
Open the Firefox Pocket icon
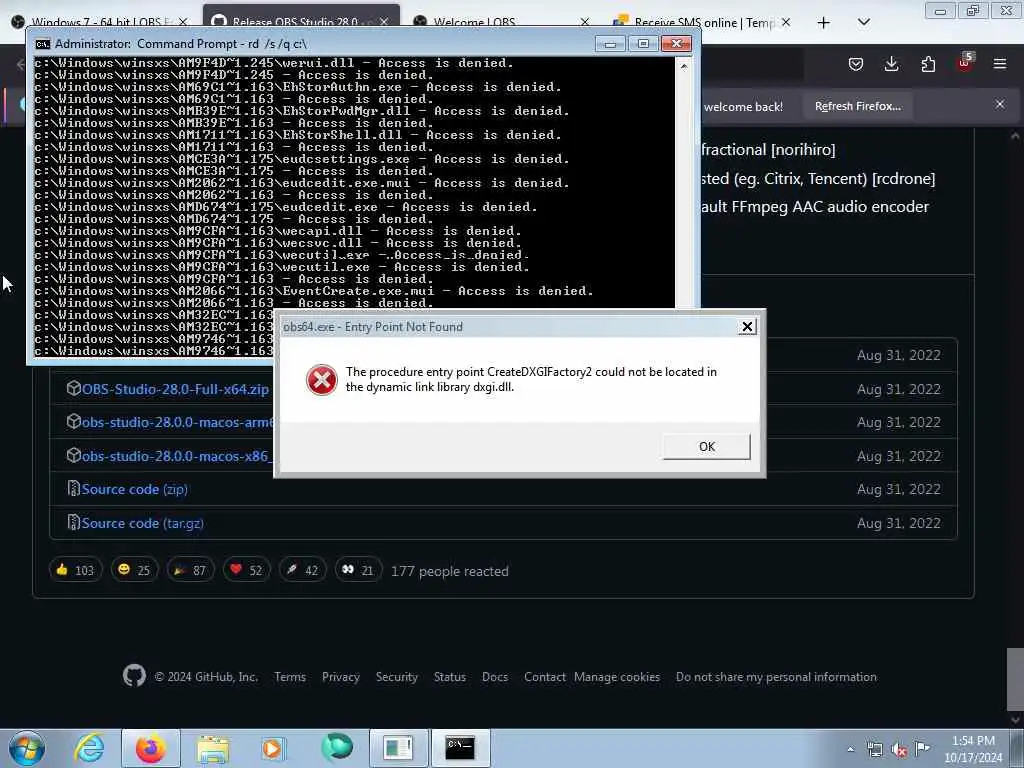tap(856, 64)
